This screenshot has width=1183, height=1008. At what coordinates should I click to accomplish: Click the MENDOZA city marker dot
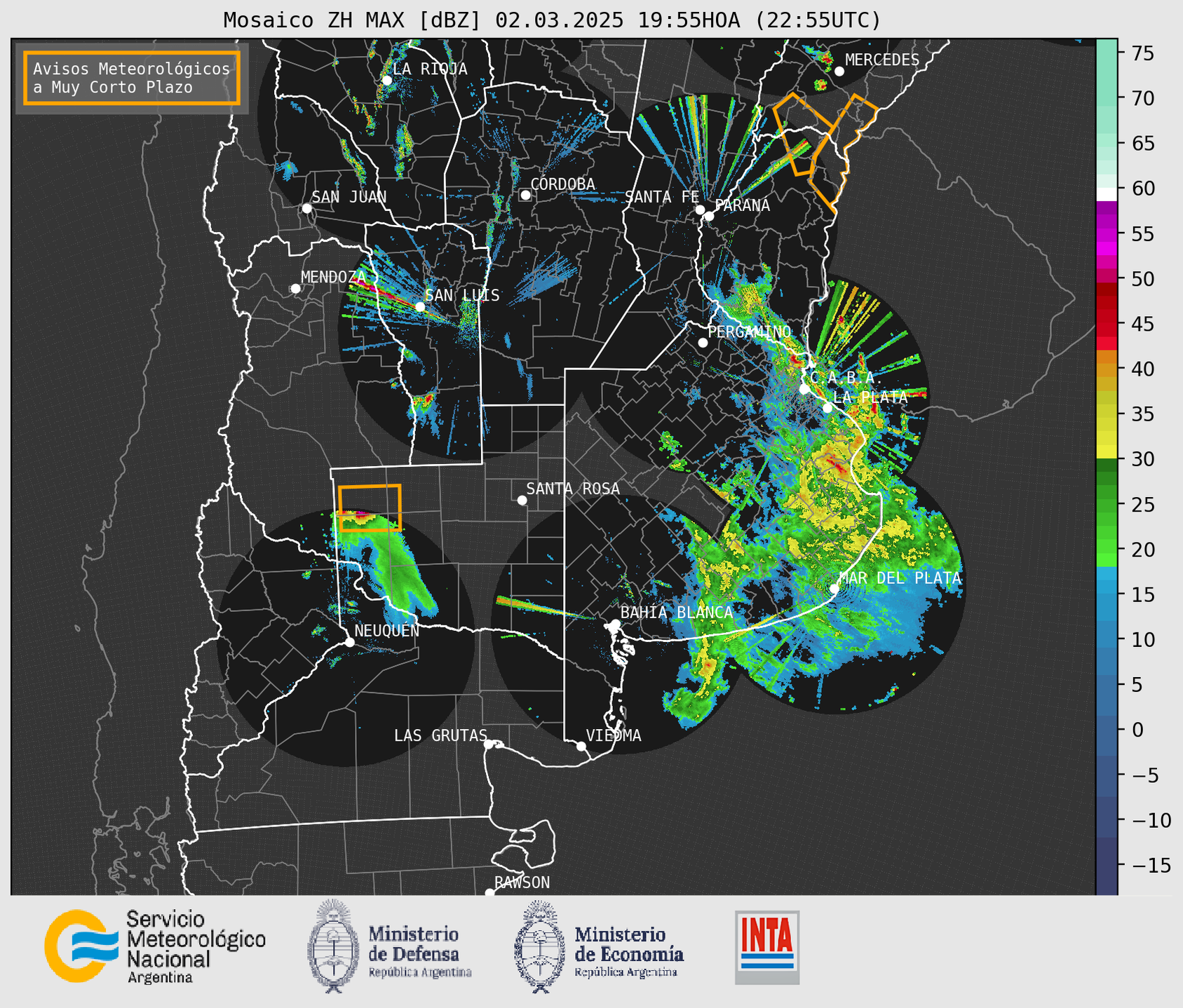point(295,289)
